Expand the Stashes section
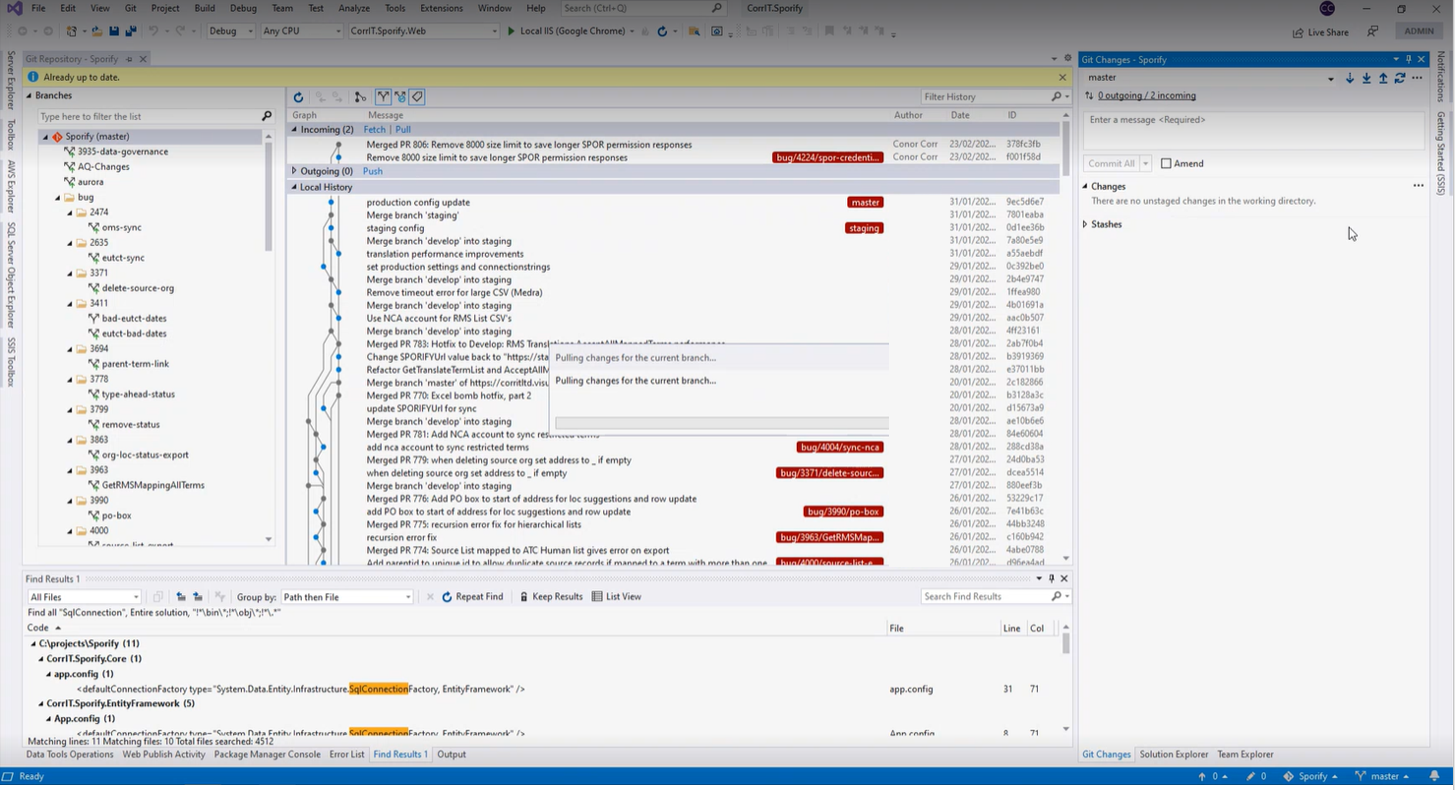The height and width of the screenshot is (790, 1455). pos(1086,224)
